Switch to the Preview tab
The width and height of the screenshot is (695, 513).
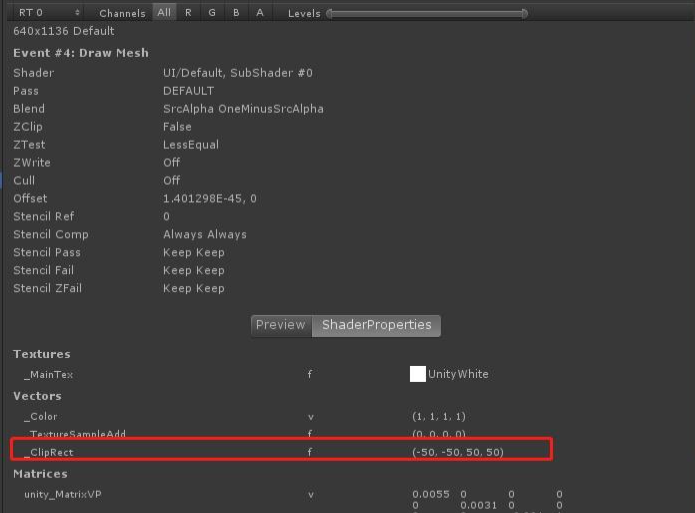point(281,325)
